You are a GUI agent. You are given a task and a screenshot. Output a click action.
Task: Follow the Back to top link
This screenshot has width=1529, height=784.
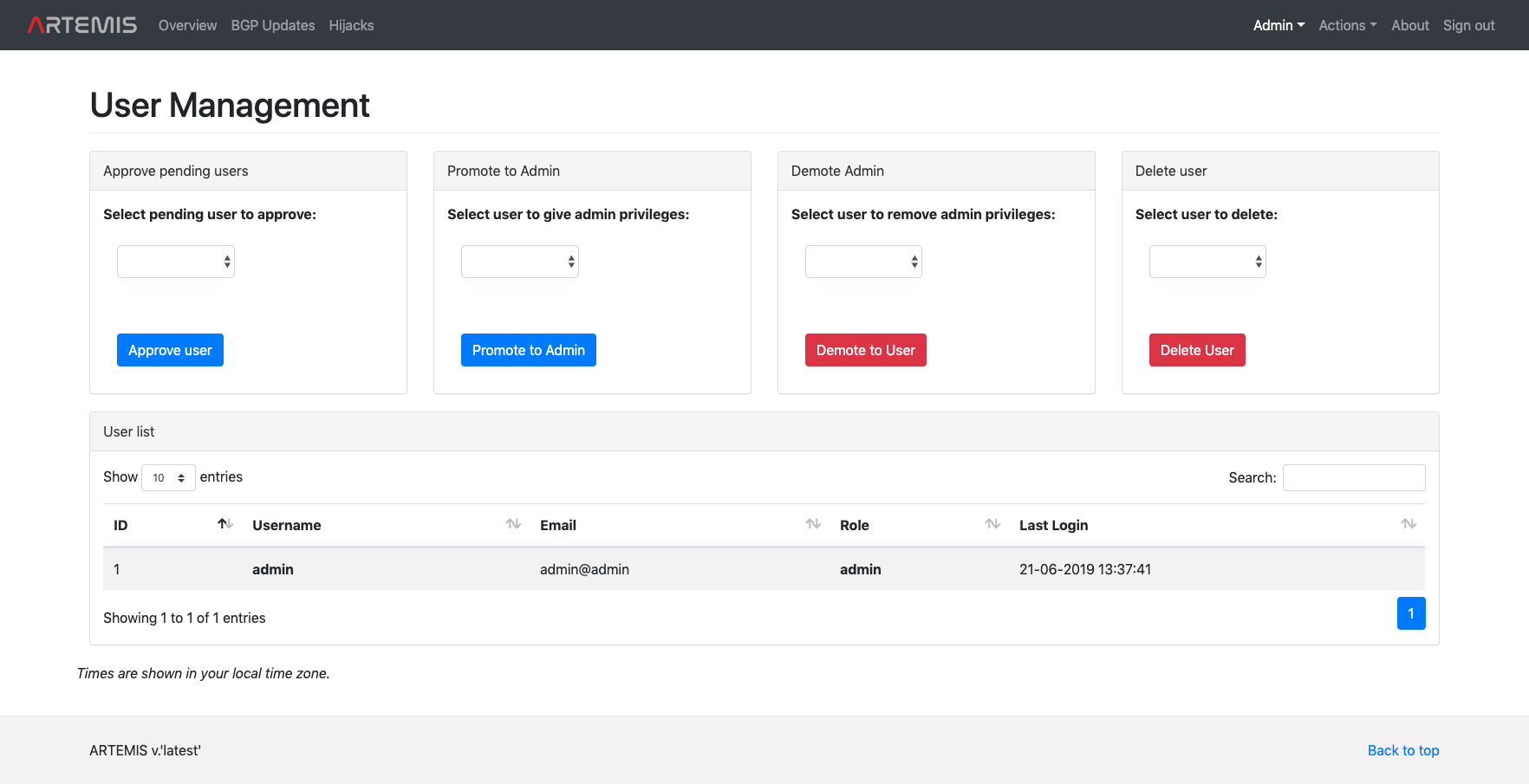[x=1402, y=750]
